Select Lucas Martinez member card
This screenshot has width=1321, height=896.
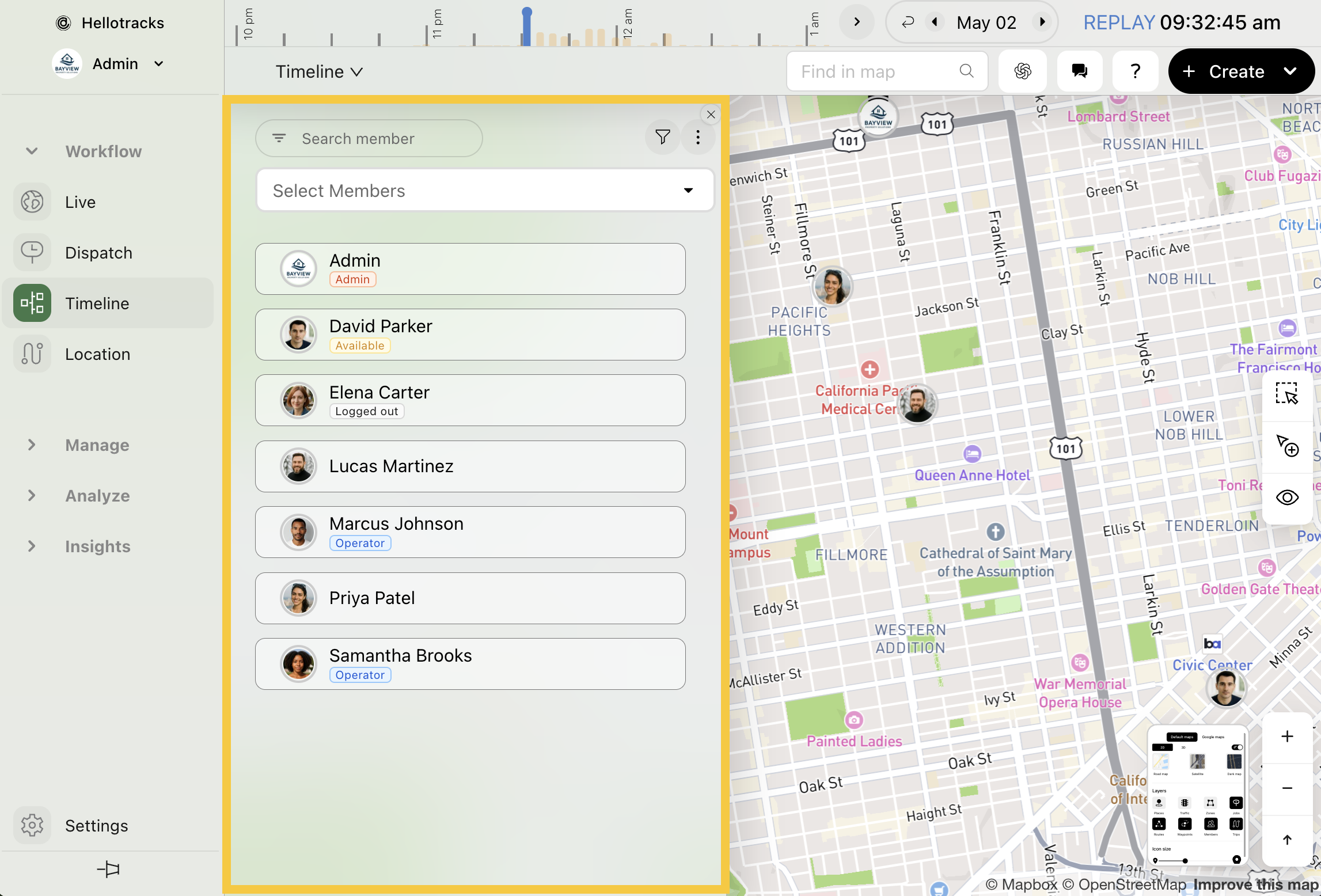point(470,466)
